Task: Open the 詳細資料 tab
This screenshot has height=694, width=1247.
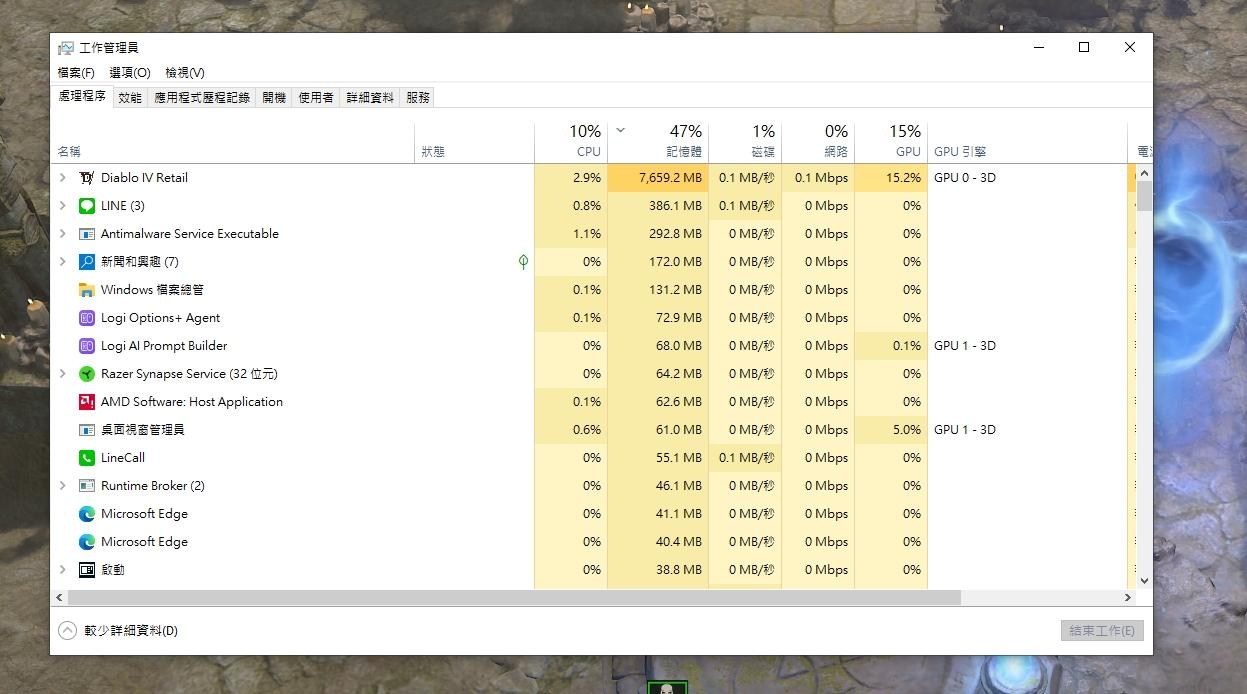Action: pyautogui.click(x=370, y=98)
